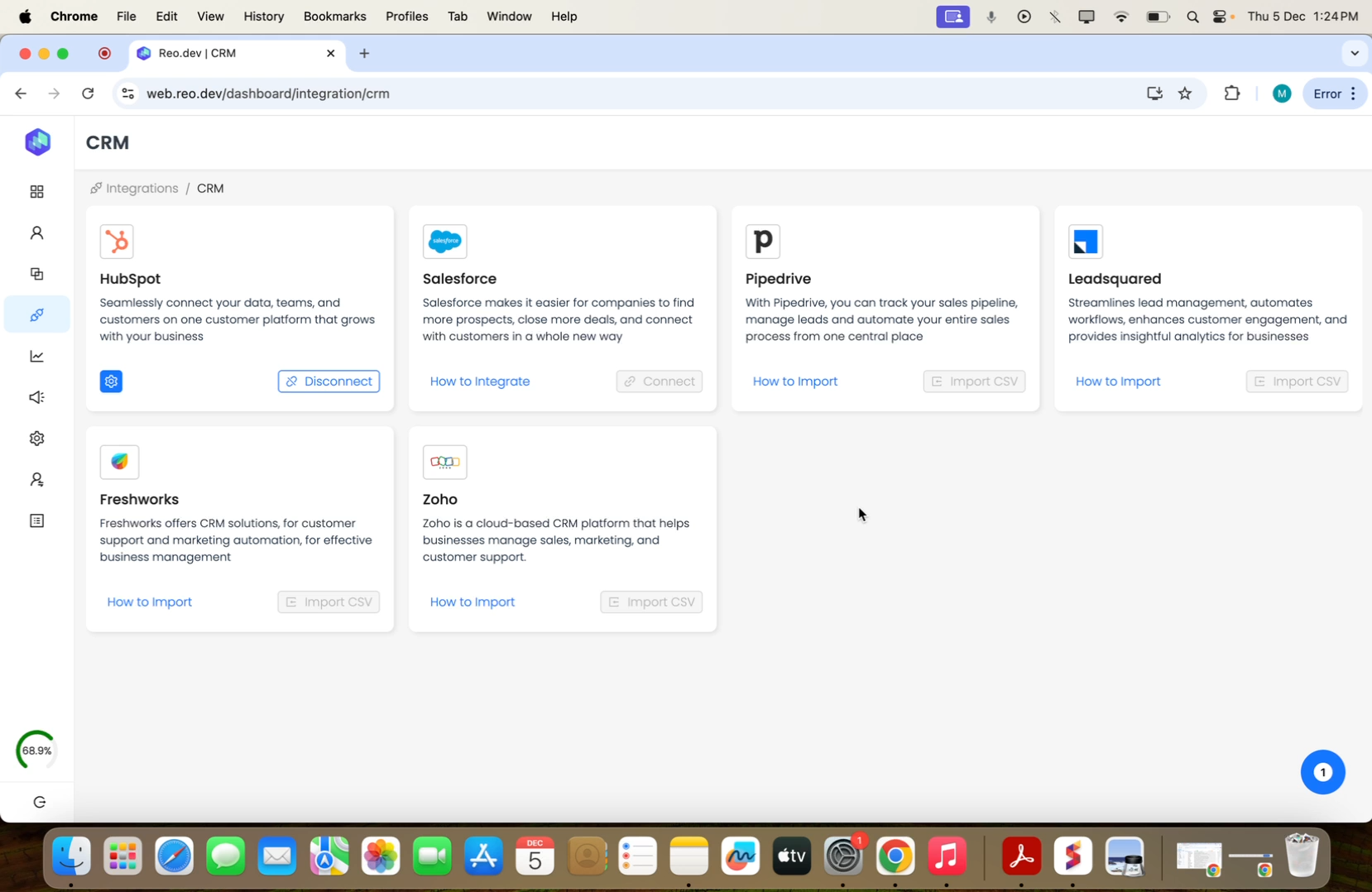
Task: Go to Integrations breadcrumb
Action: coord(142,189)
